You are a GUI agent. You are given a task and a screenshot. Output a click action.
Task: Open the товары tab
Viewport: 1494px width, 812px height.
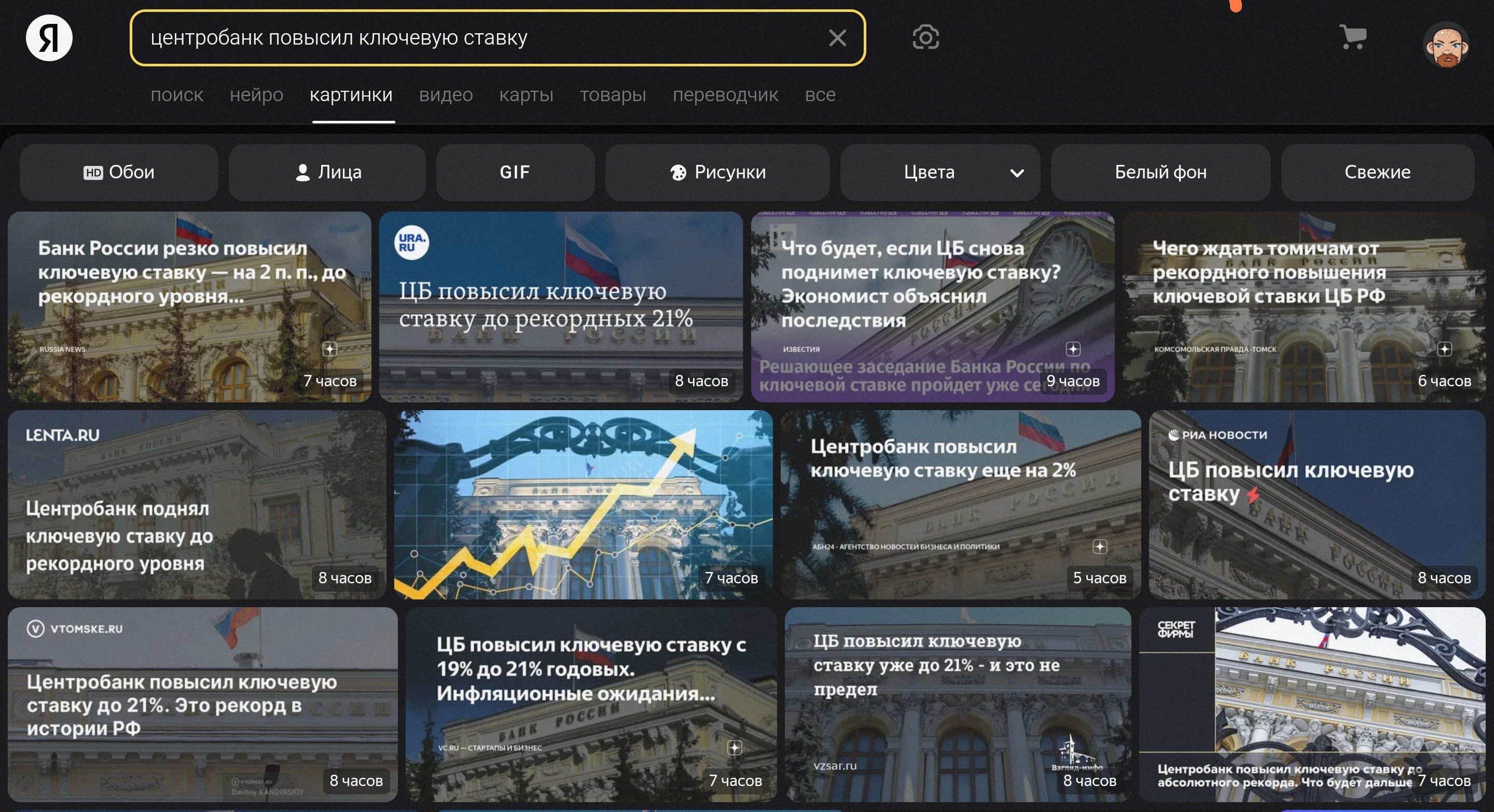613,94
